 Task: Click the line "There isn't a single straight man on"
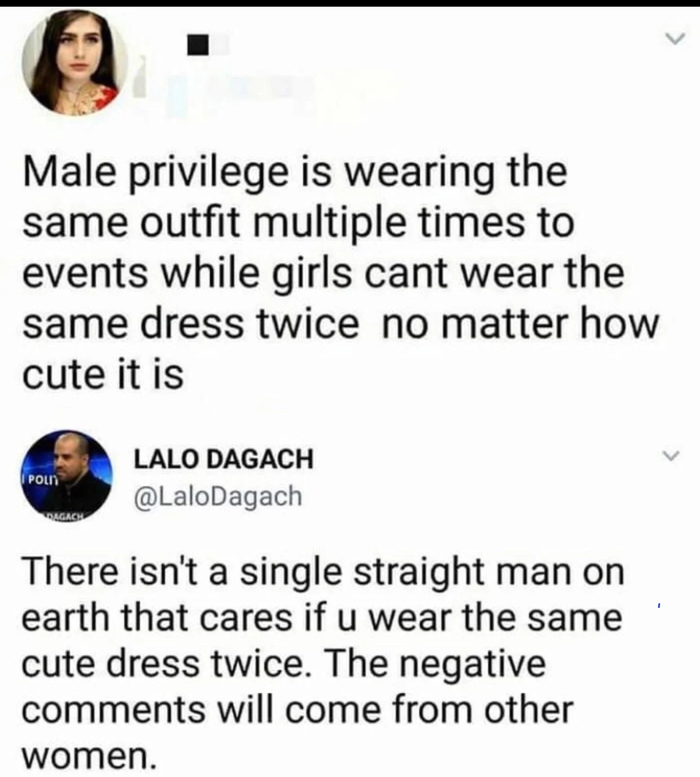coord(323,572)
